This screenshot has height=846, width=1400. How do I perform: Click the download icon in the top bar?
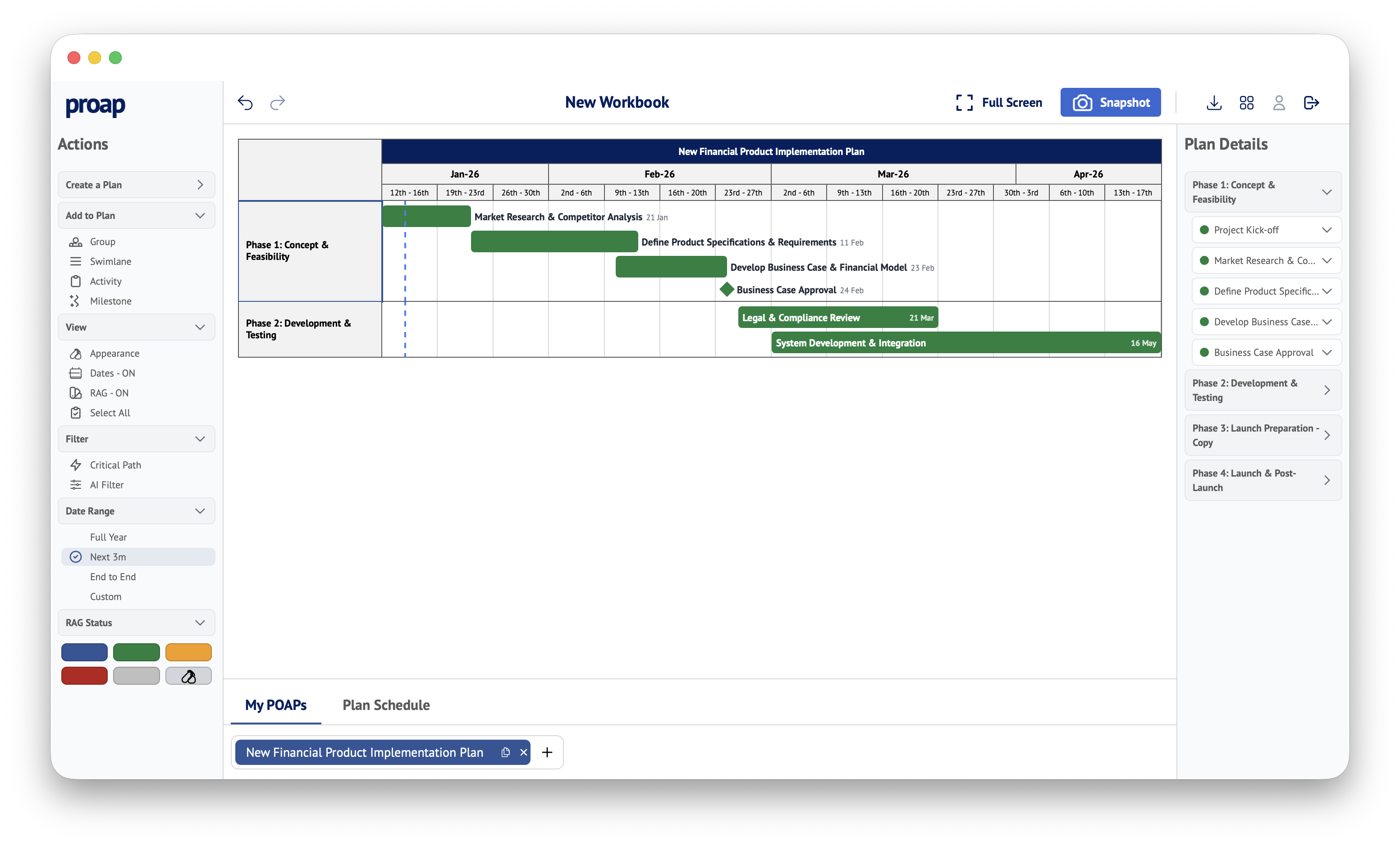coord(1214,102)
